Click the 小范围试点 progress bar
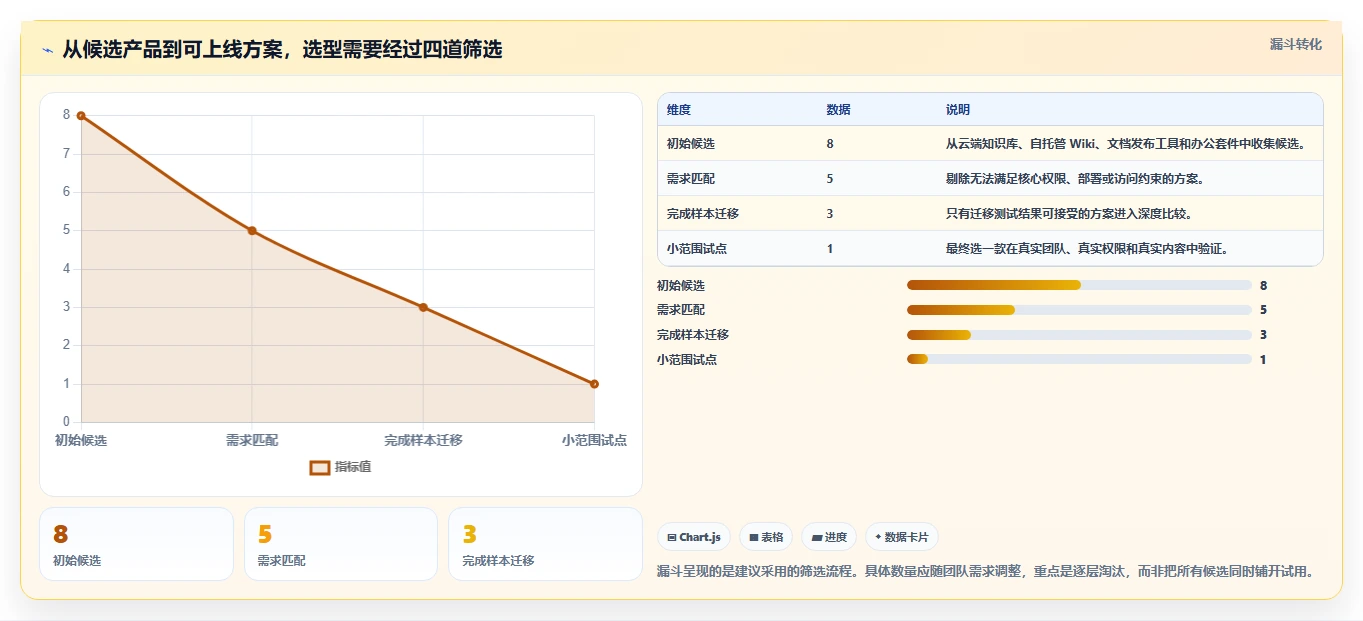The width and height of the screenshot is (1363, 621). 1079,359
